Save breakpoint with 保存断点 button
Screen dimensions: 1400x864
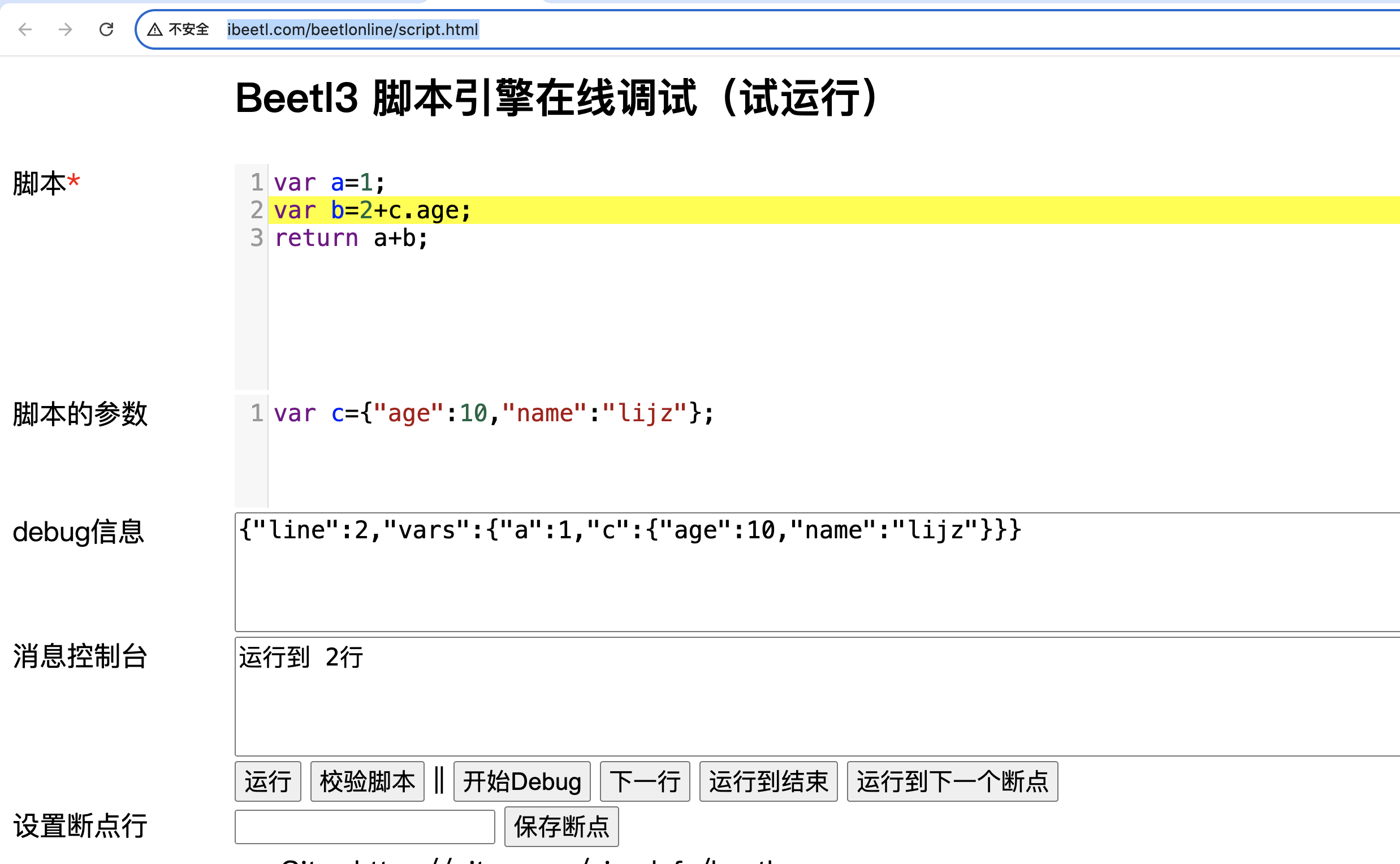[560, 826]
